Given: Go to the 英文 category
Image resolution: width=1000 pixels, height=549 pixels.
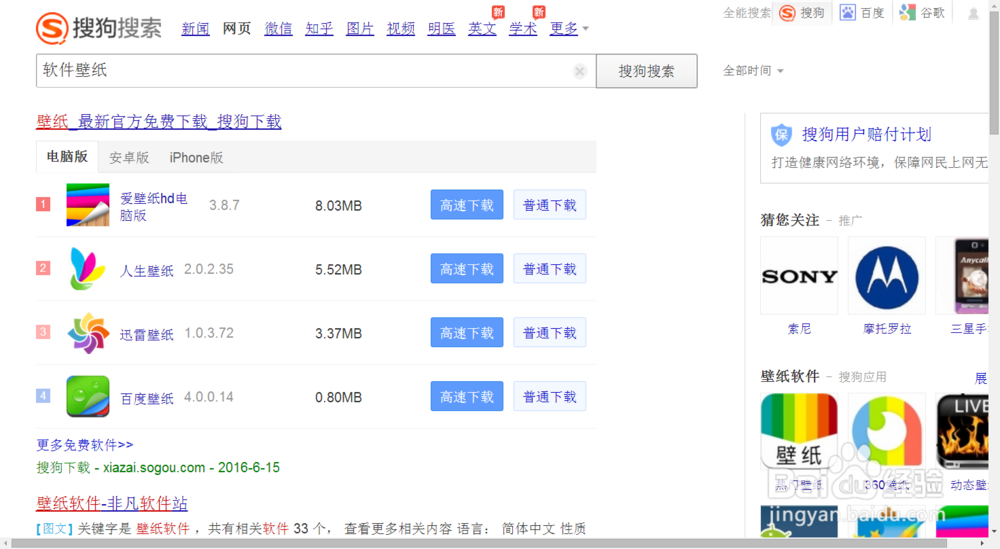Looking at the screenshot, I should (482, 28).
